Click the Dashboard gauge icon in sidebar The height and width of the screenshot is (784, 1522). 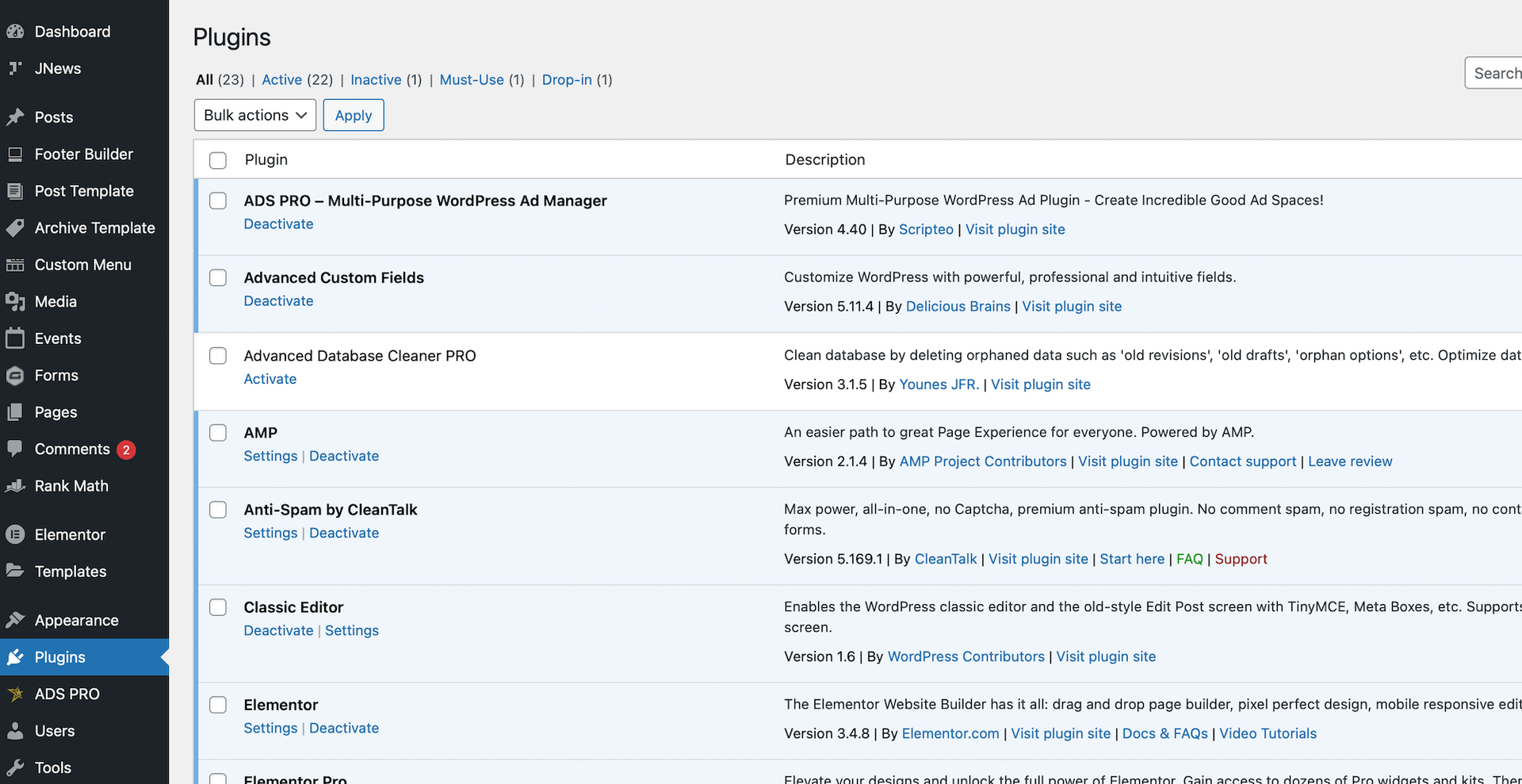(x=15, y=32)
